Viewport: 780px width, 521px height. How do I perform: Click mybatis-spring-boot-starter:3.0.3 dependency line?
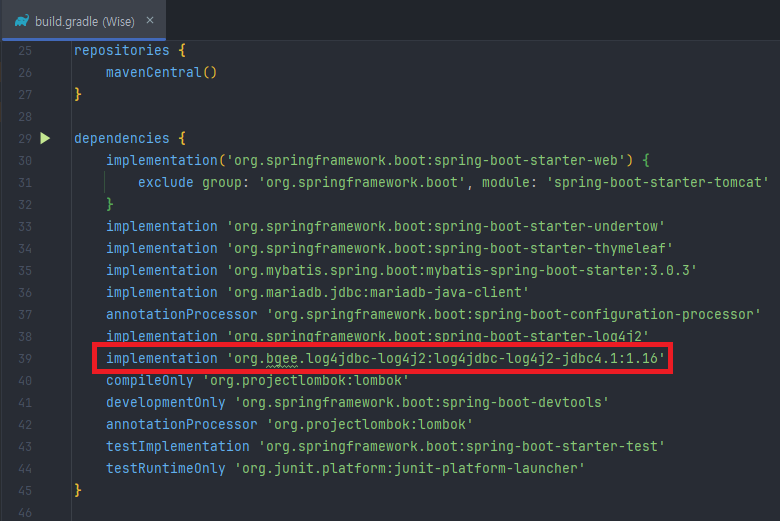click(401, 270)
